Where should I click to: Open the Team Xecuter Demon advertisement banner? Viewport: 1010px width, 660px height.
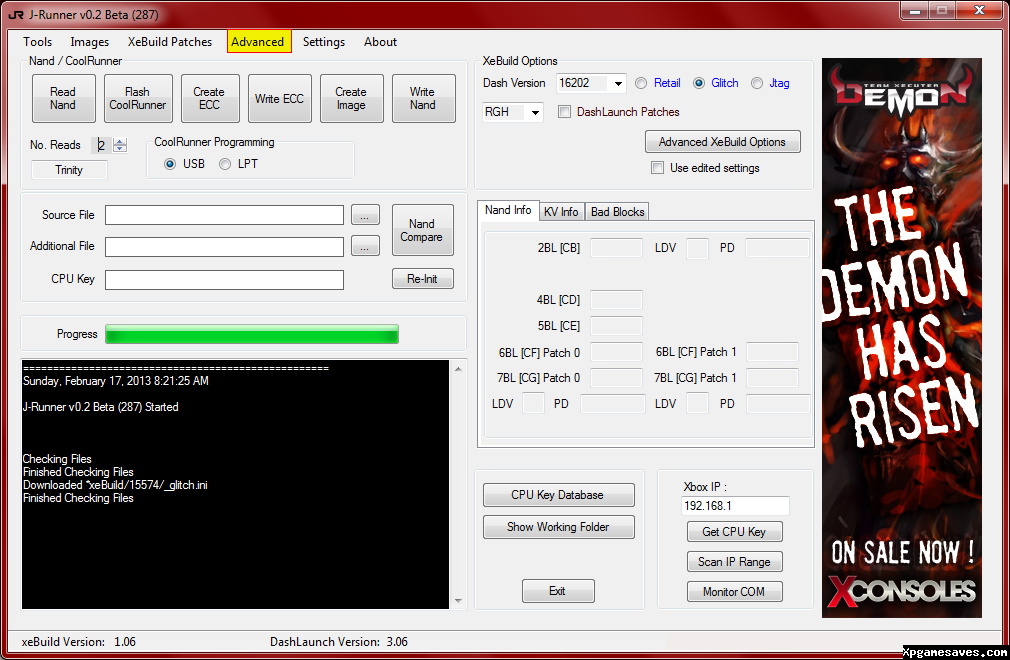click(x=902, y=337)
